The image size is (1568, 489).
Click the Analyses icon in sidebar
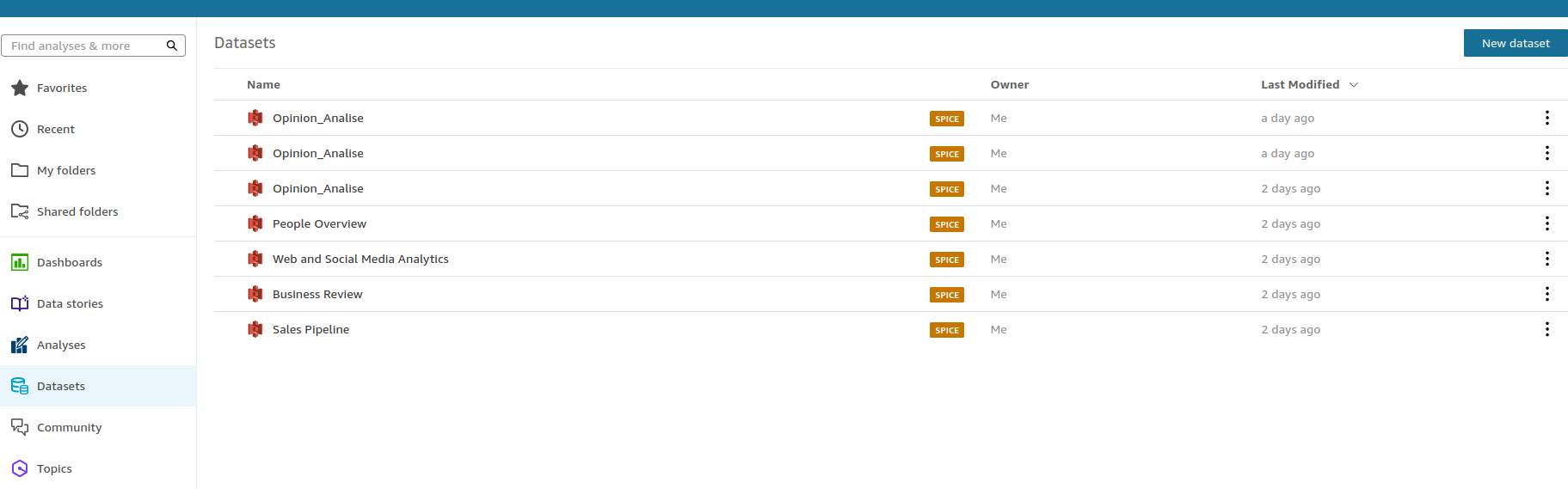click(x=20, y=345)
